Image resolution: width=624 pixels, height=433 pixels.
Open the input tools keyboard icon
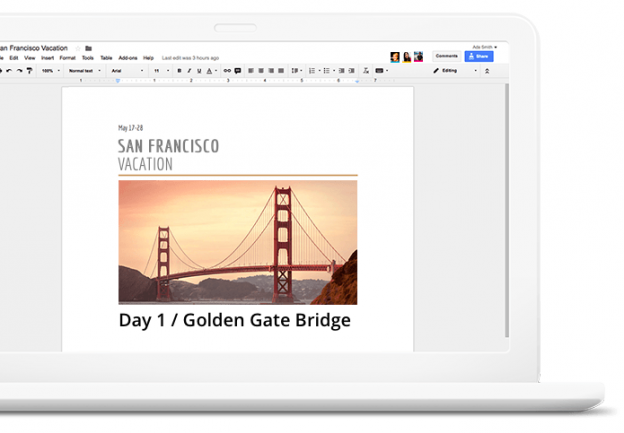379,71
